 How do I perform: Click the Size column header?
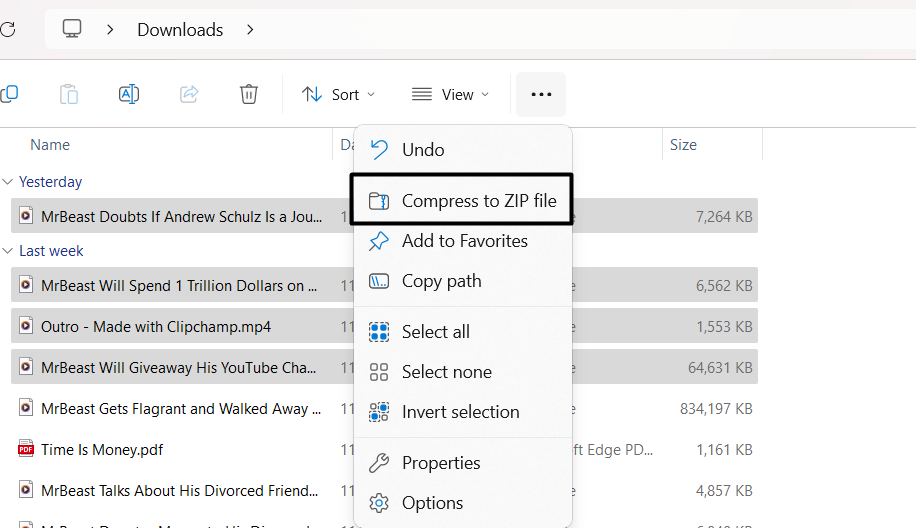[683, 145]
